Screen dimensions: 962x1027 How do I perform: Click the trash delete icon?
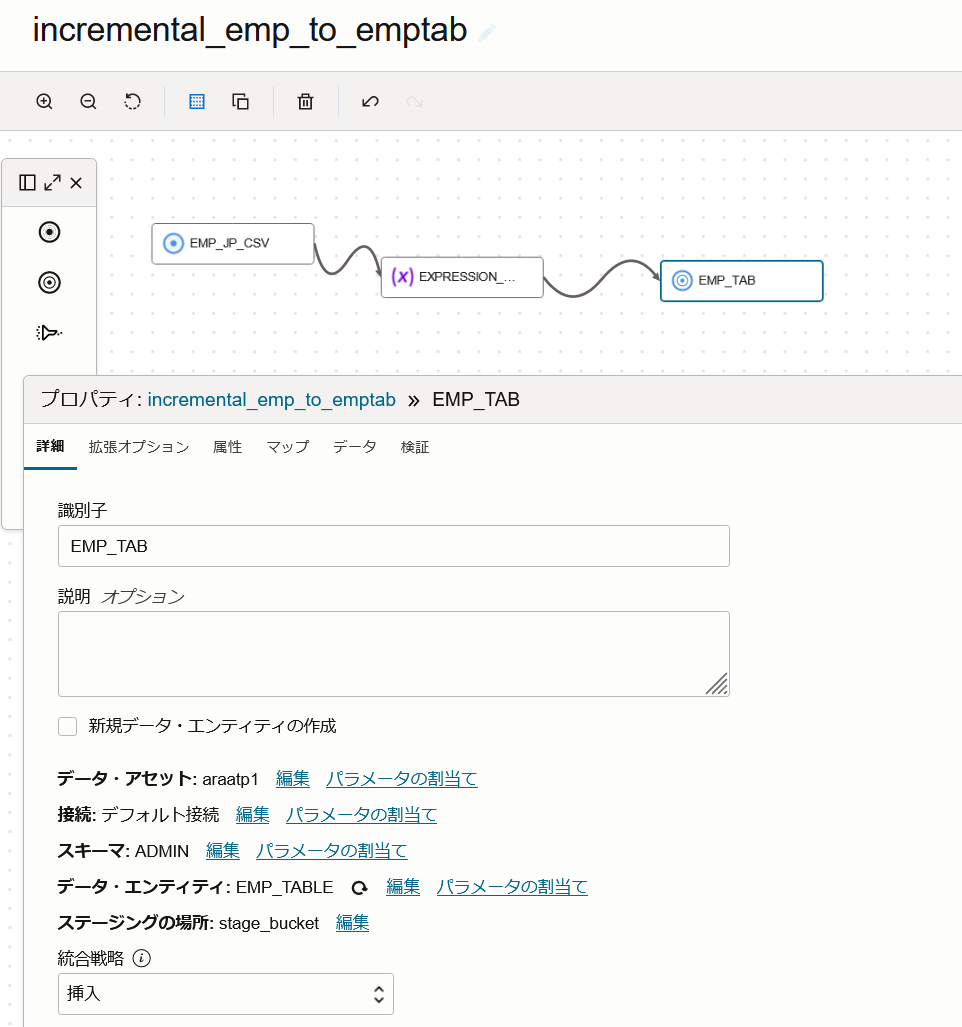[305, 102]
